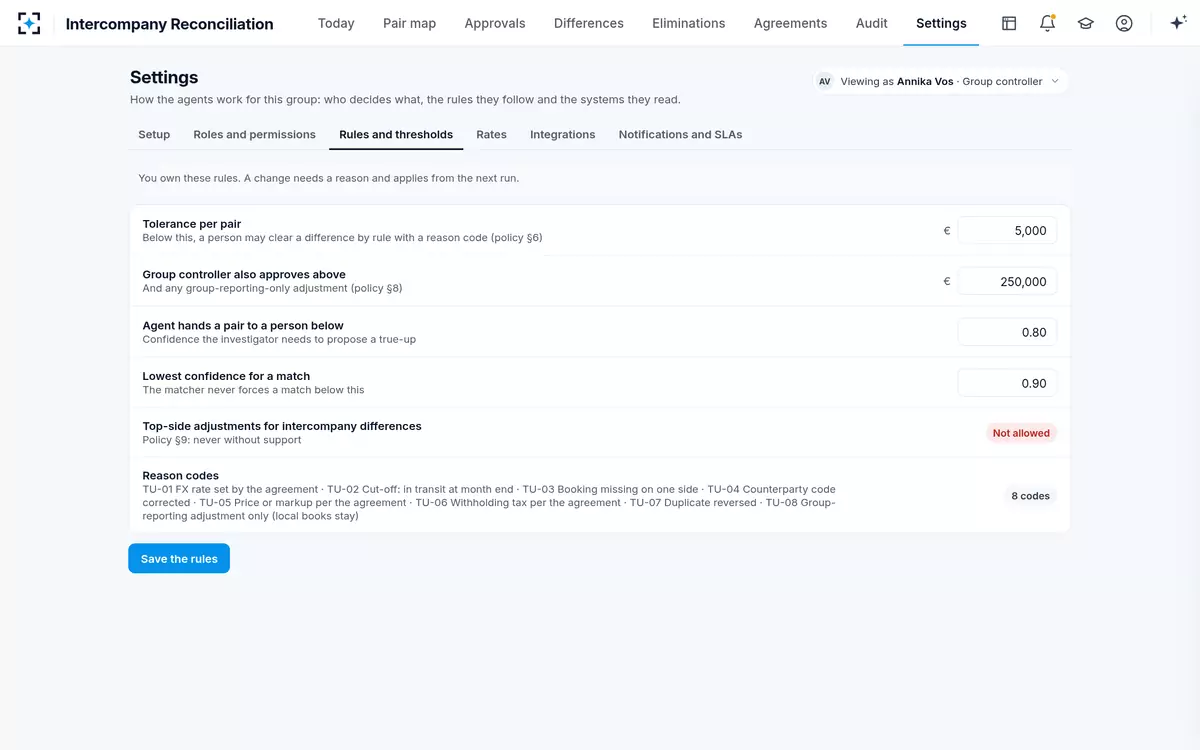The width and height of the screenshot is (1200, 750).
Task: Open the learning graduation cap icon
Action: (1085, 23)
